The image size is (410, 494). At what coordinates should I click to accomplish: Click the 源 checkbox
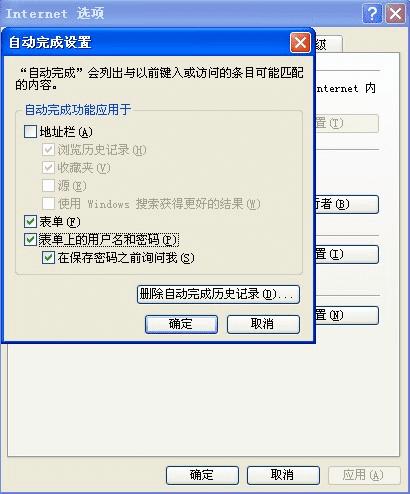coord(48,186)
